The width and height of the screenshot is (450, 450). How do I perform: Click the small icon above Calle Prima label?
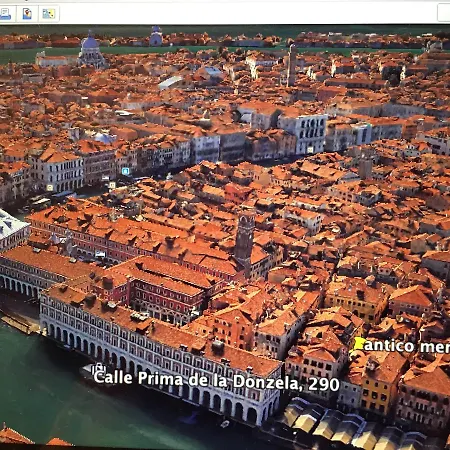pyautogui.click(x=99, y=367)
